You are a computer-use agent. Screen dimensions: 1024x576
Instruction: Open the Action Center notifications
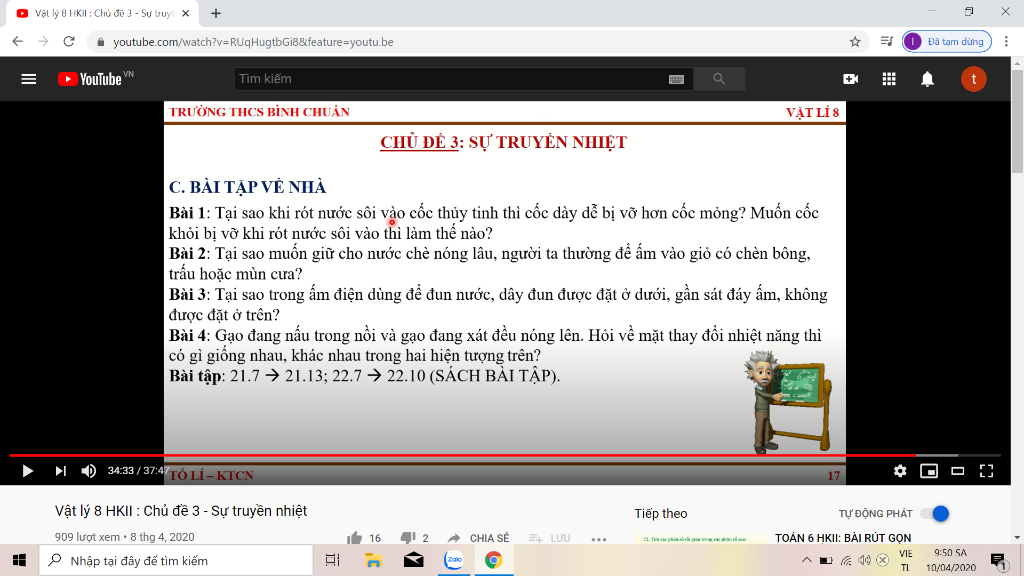998,560
